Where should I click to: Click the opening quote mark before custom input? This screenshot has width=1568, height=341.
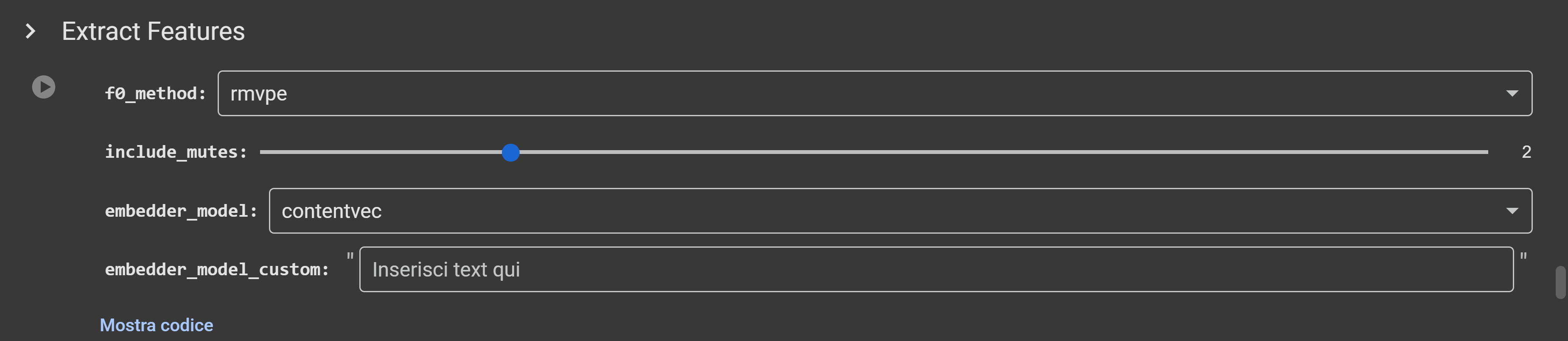tap(350, 256)
